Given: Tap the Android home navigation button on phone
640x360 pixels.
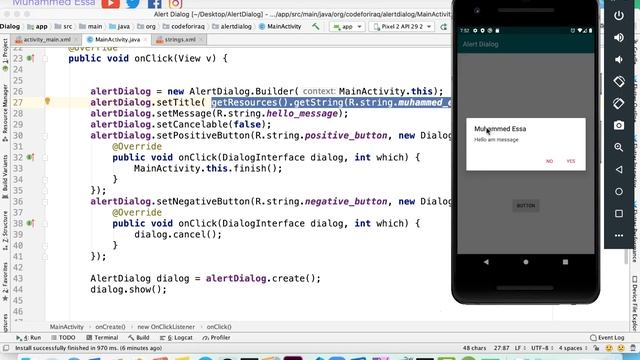Looking at the screenshot, I should pos(526,262).
